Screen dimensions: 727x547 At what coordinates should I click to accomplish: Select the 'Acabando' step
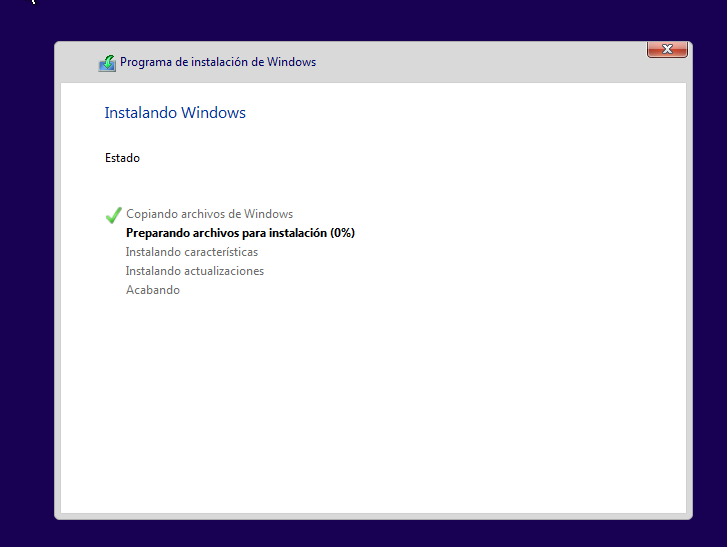[x=152, y=290]
